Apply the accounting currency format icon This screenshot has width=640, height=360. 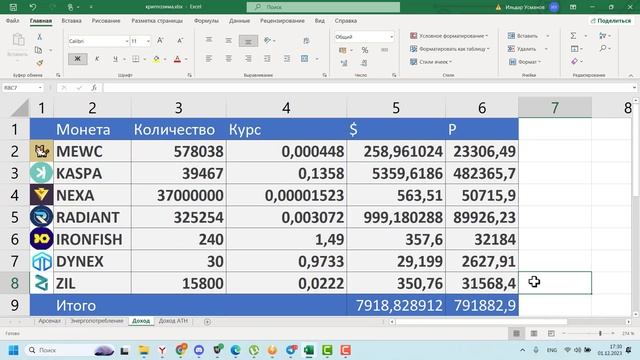point(342,50)
